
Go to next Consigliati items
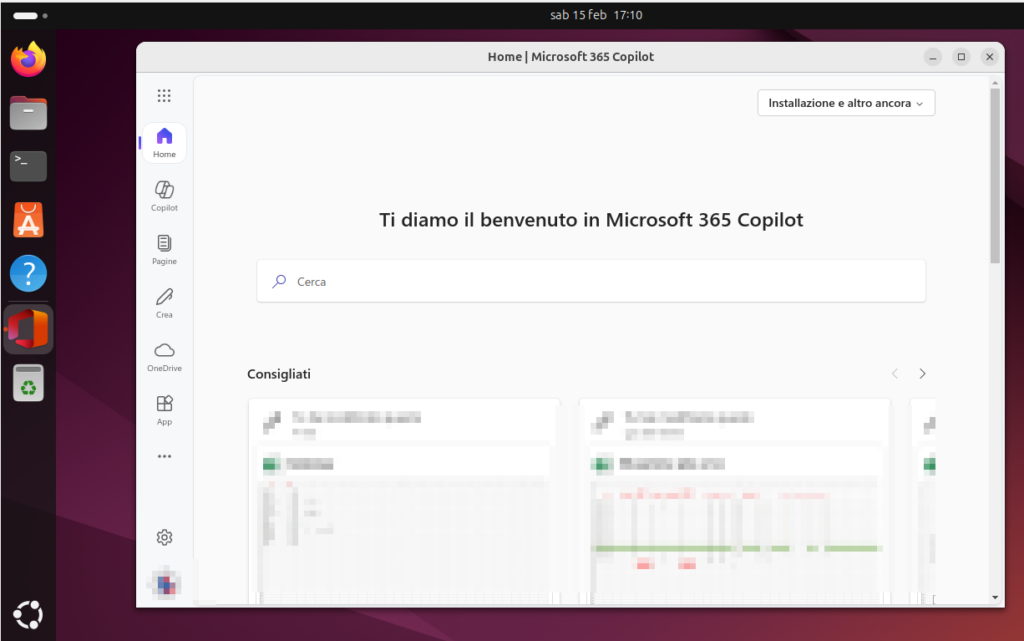922,374
